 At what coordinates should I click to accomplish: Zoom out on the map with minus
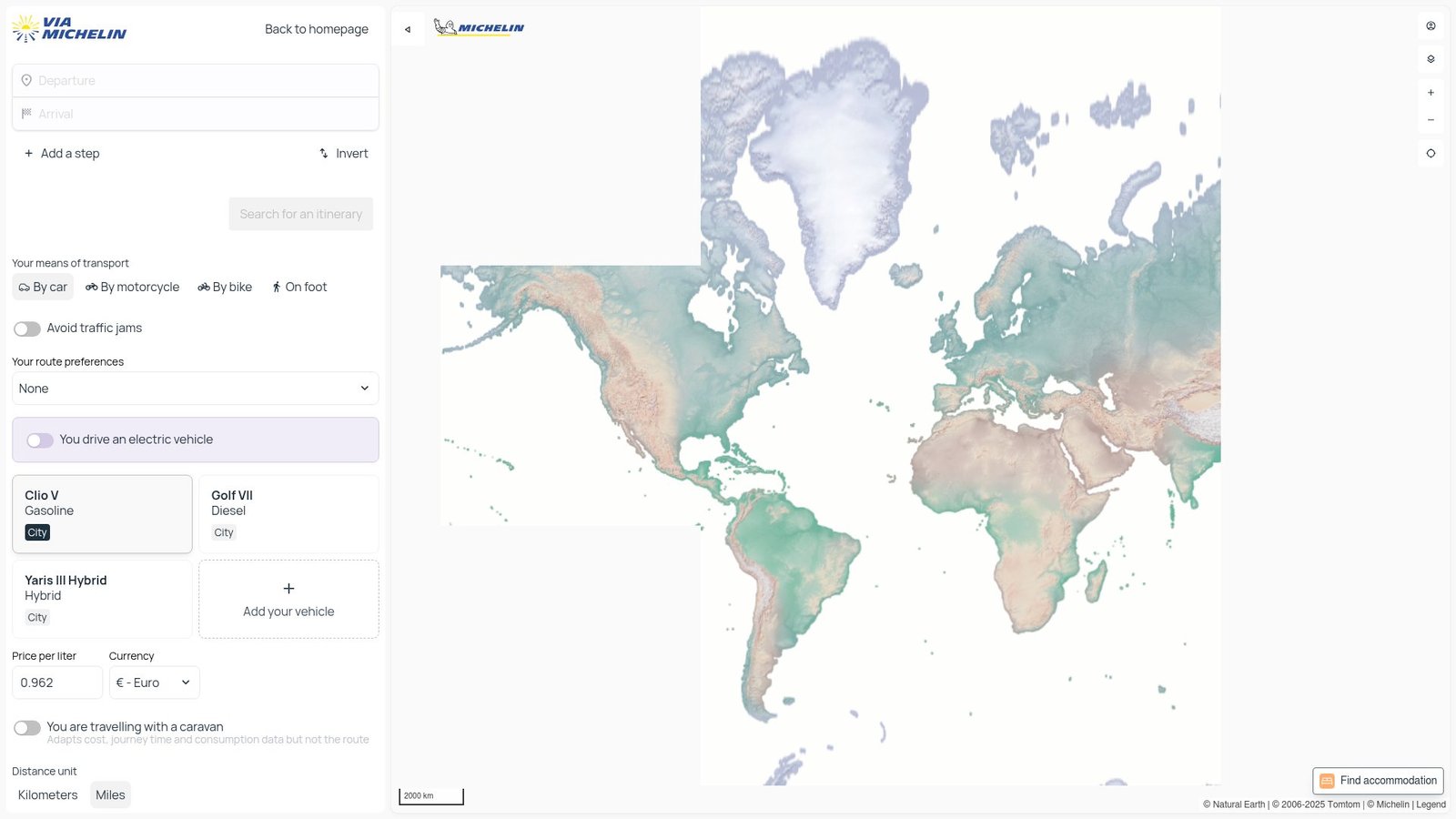pos(1431,120)
